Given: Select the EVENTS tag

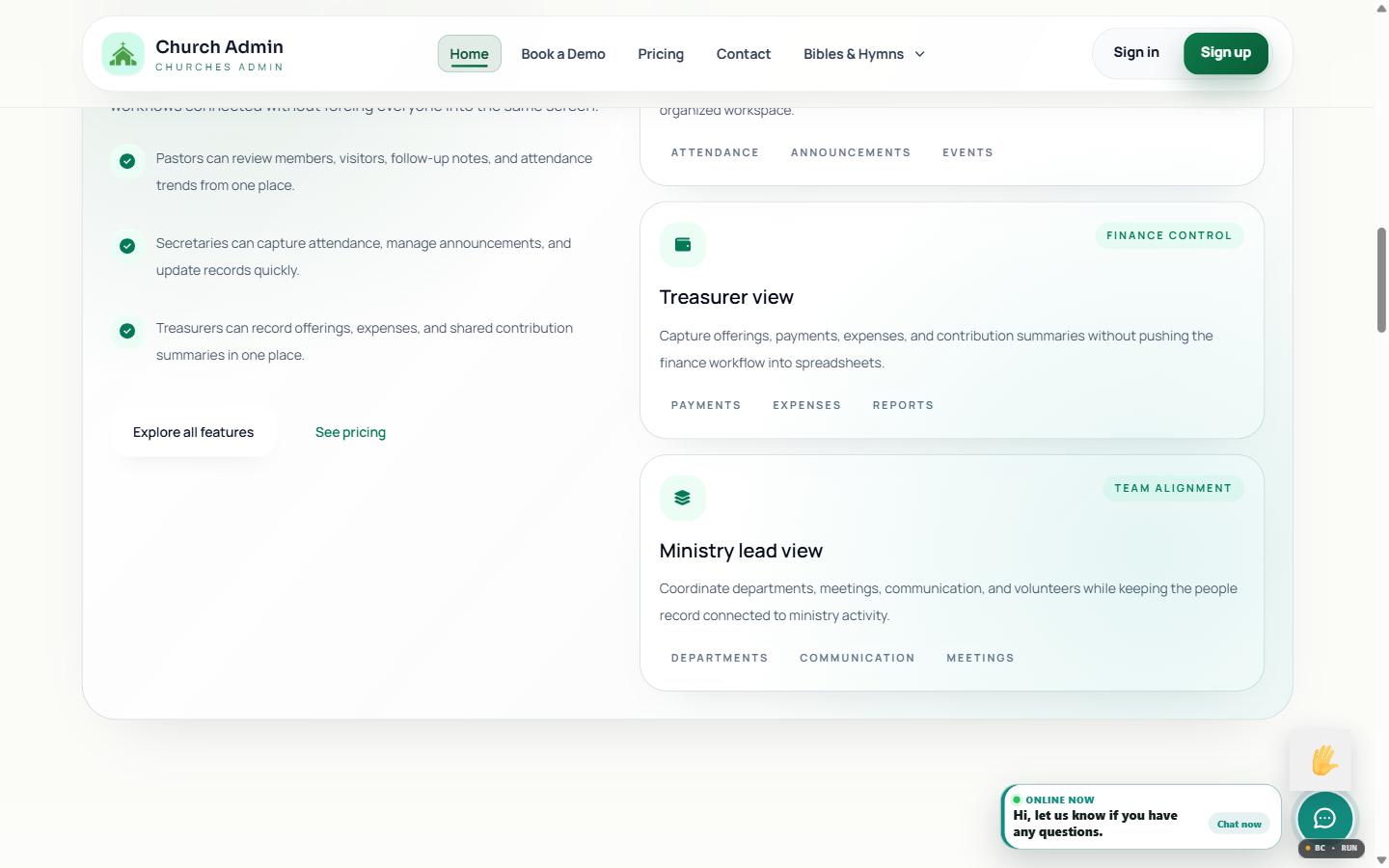Looking at the screenshot, I should coord(967,152).
